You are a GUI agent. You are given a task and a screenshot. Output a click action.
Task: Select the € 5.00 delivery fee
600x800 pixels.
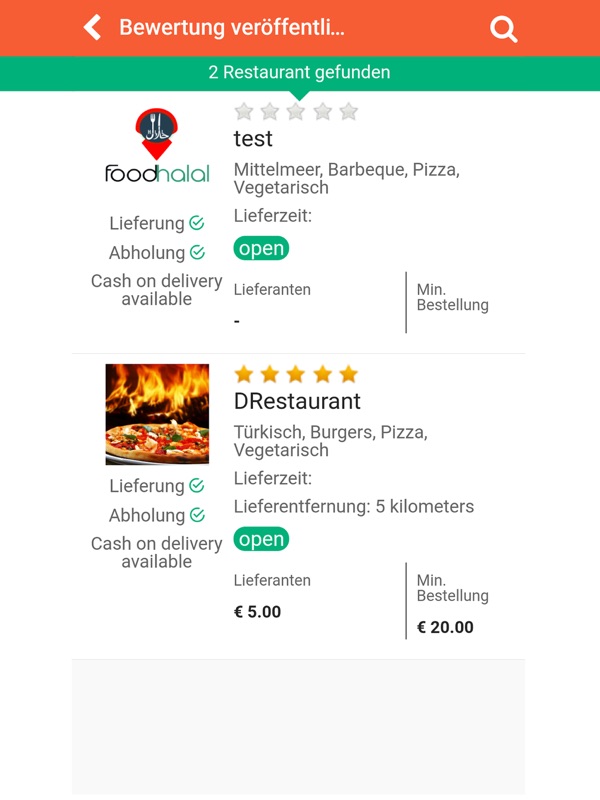click(x=257, y=612)
